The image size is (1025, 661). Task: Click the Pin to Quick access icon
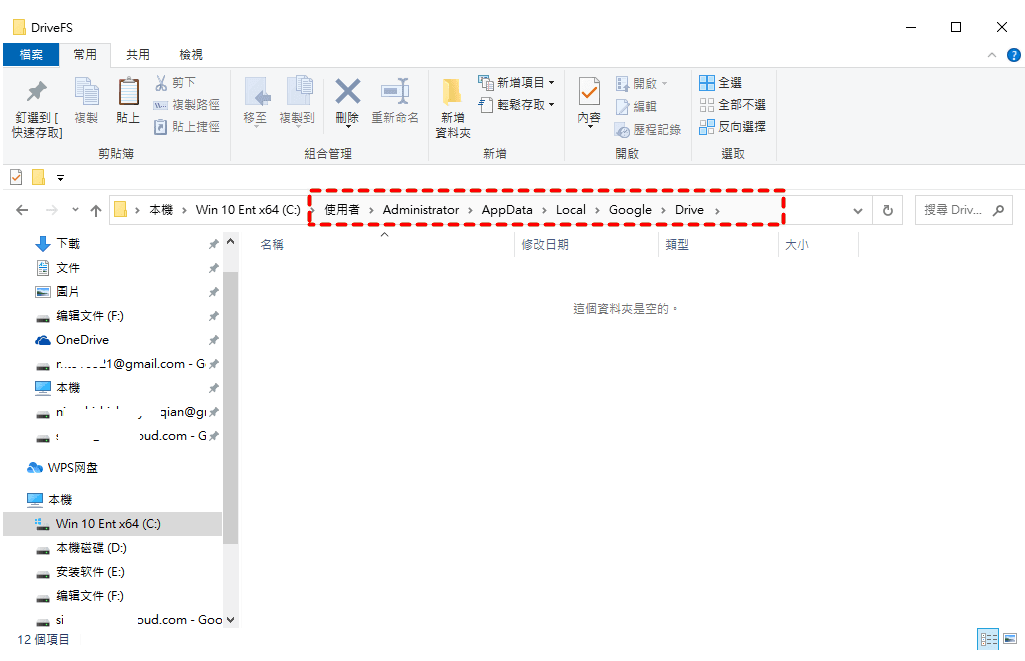tap(37, 93)
